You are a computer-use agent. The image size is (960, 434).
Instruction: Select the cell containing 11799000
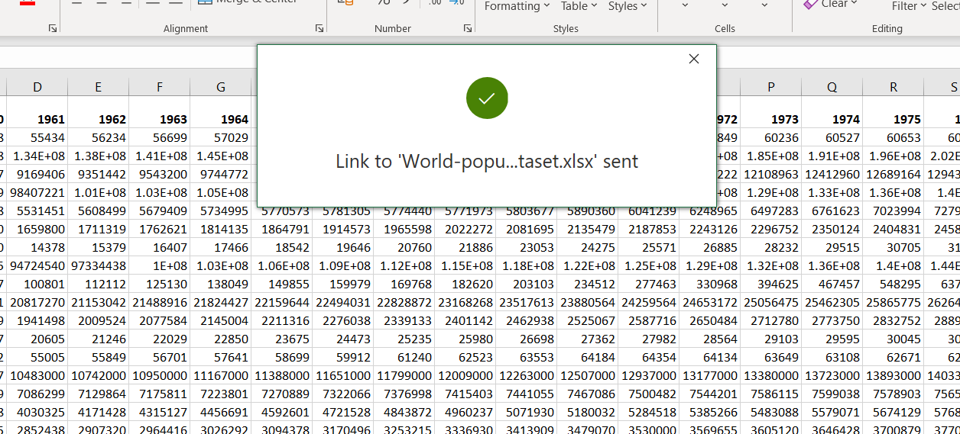point(404,376)
